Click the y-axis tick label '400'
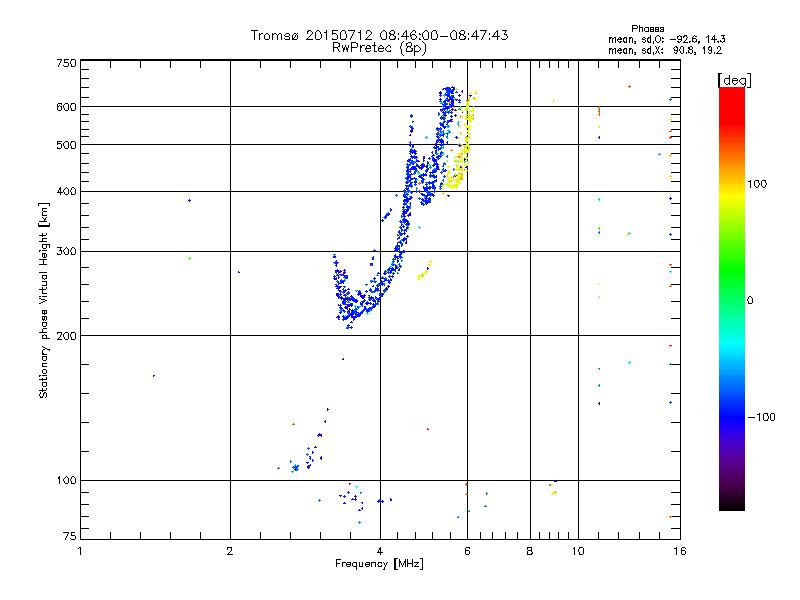Image resolution: width=800 pixels, height=600 pixels. (x=66, y=192)
